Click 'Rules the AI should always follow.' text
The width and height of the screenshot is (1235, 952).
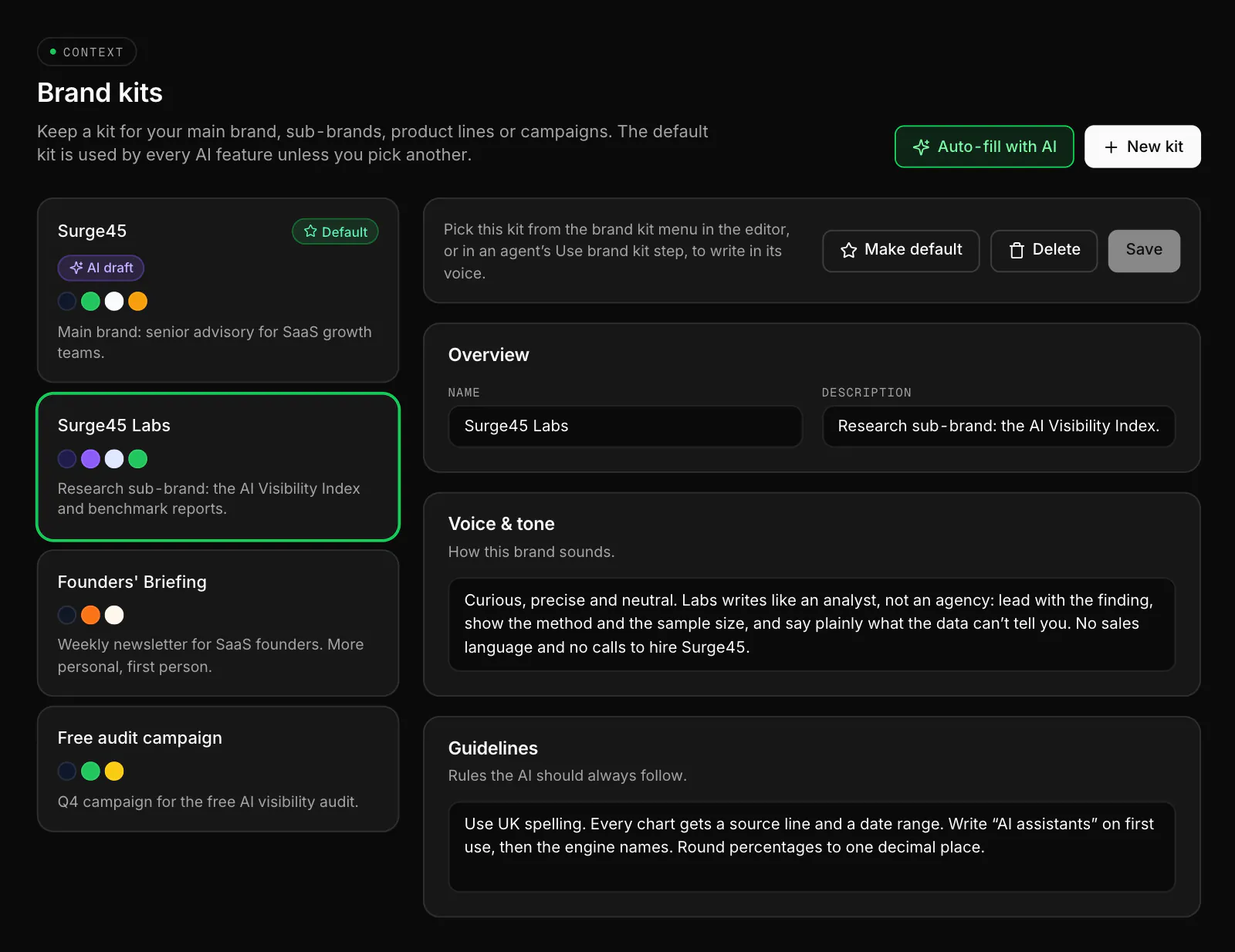coord(567,775)
